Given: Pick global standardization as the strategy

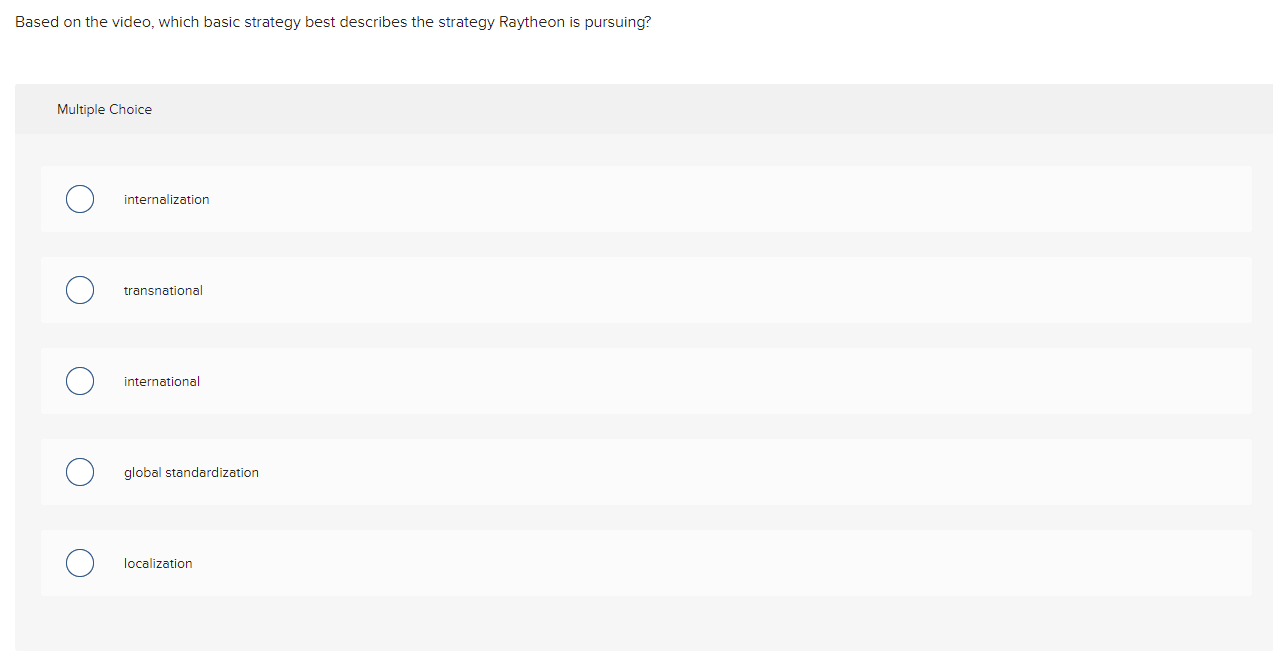Looking at the screenshot, I should 191,472.
